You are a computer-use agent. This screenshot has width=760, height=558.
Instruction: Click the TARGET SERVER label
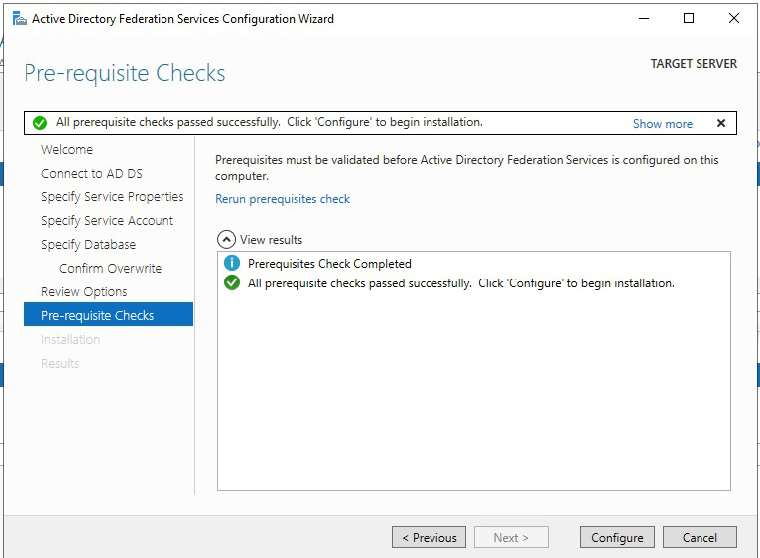pos(694,64)
